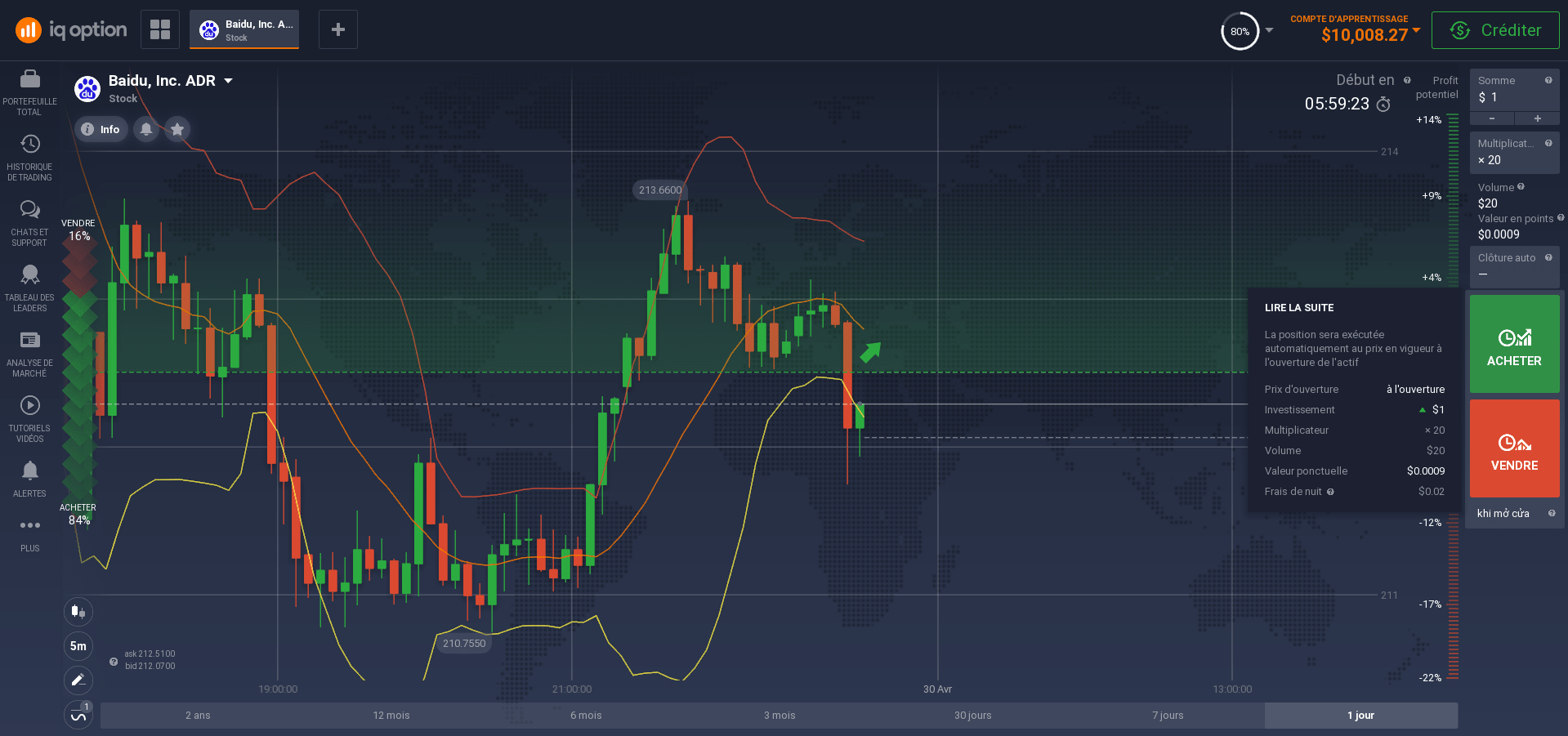Show help for Valeur en points

[1561, 217]
